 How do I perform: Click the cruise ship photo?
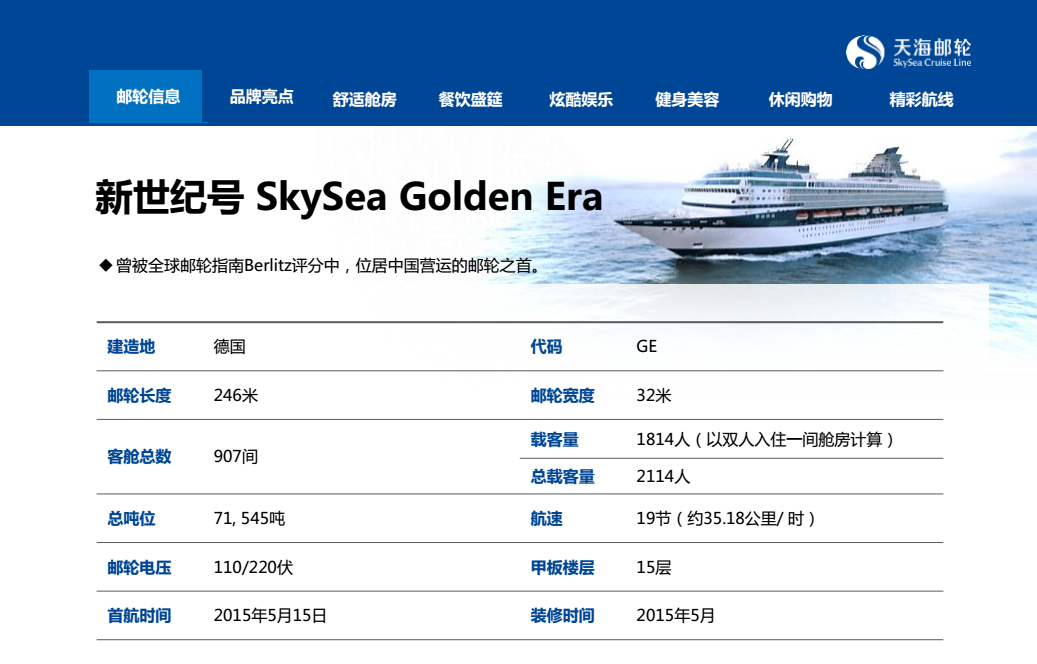tap(784, 198)
